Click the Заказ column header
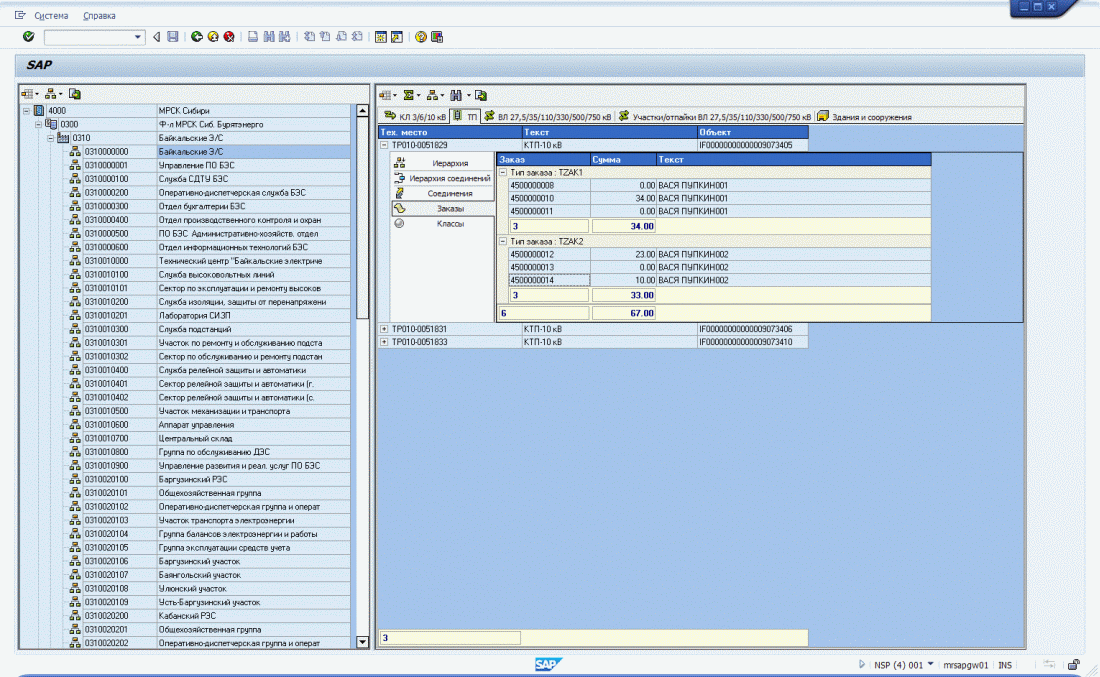 pos(544,159)
